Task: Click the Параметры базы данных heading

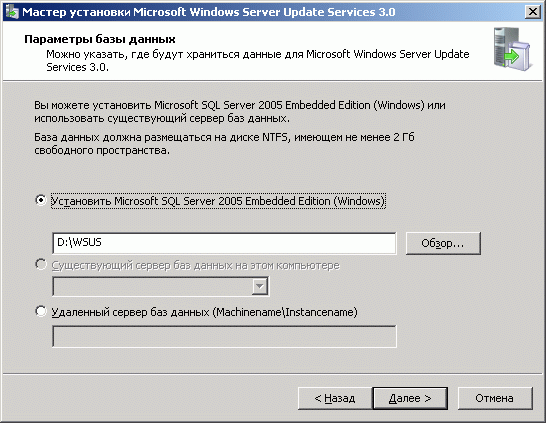Action: click(x=100, y=39)
